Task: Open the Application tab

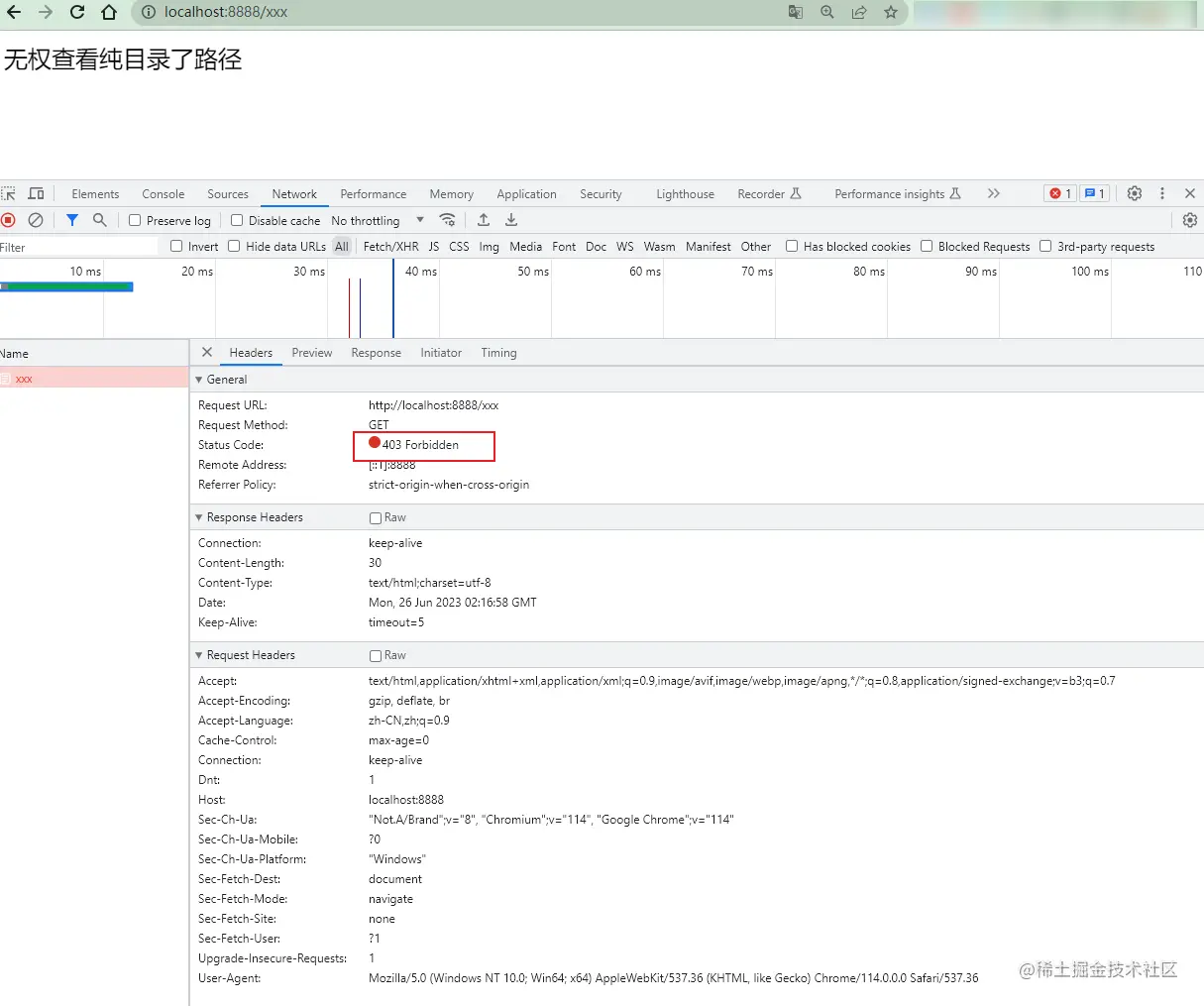Action: coord(526,194)
